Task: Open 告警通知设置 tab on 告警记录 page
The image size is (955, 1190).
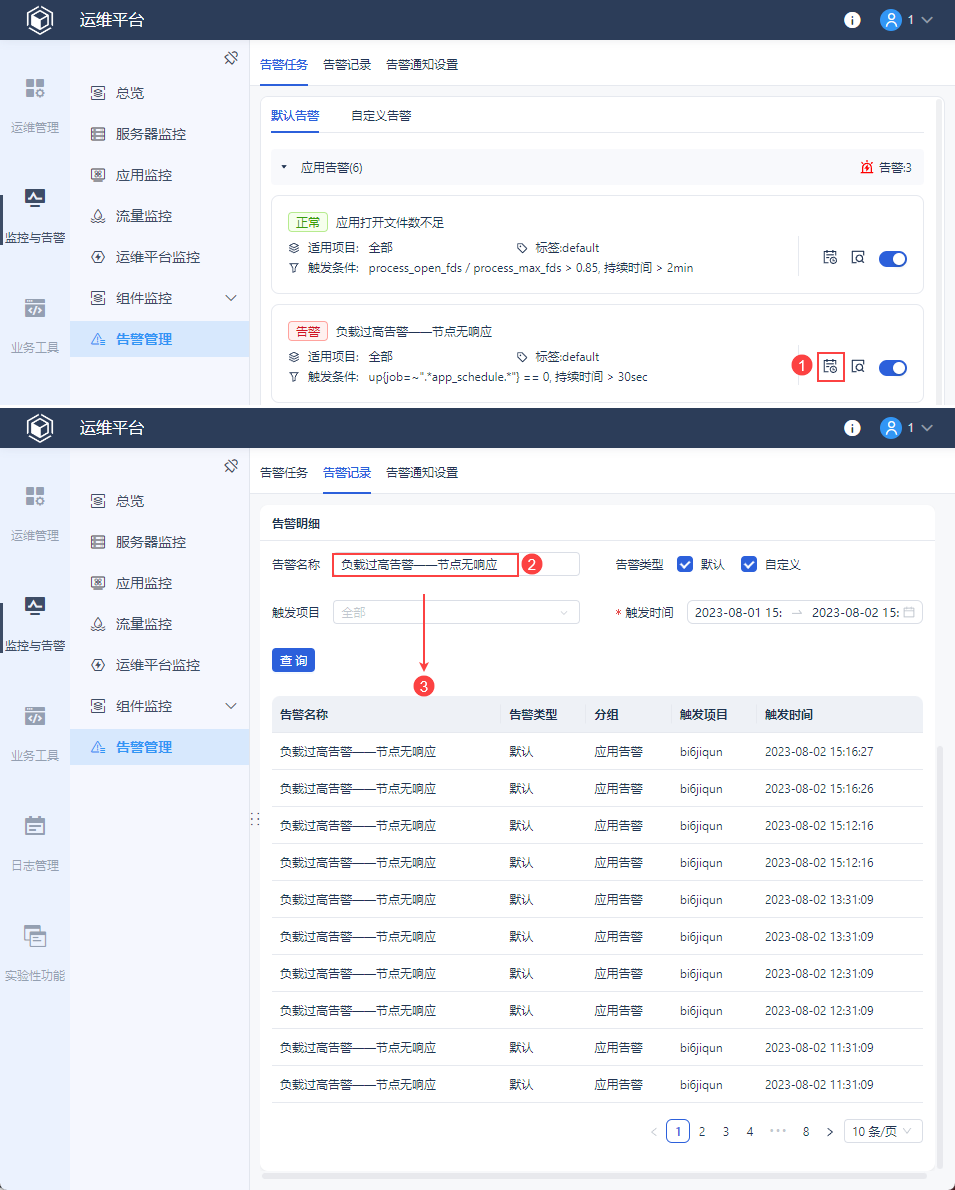Action: coord(422,472)
